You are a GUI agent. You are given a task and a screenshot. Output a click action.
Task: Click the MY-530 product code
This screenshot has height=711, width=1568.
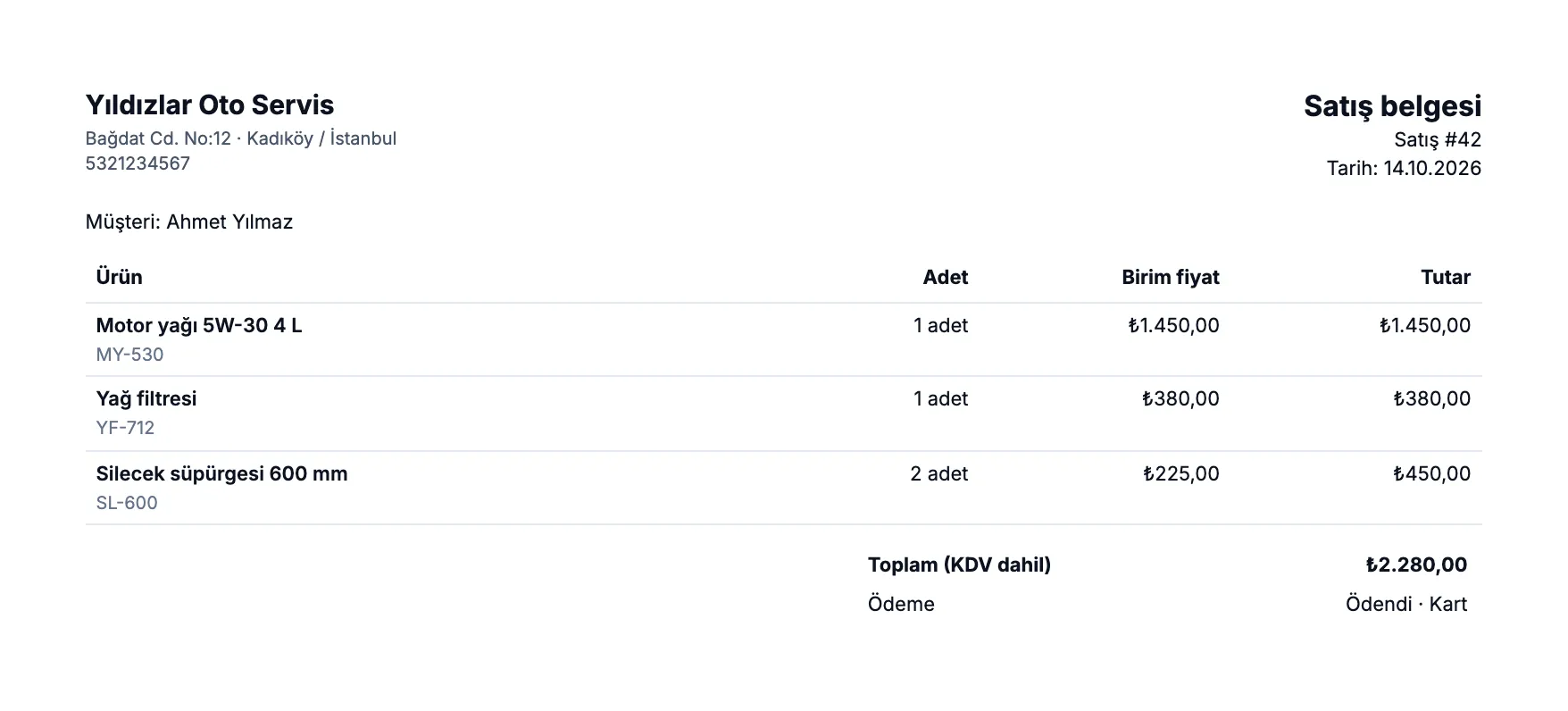129,355
